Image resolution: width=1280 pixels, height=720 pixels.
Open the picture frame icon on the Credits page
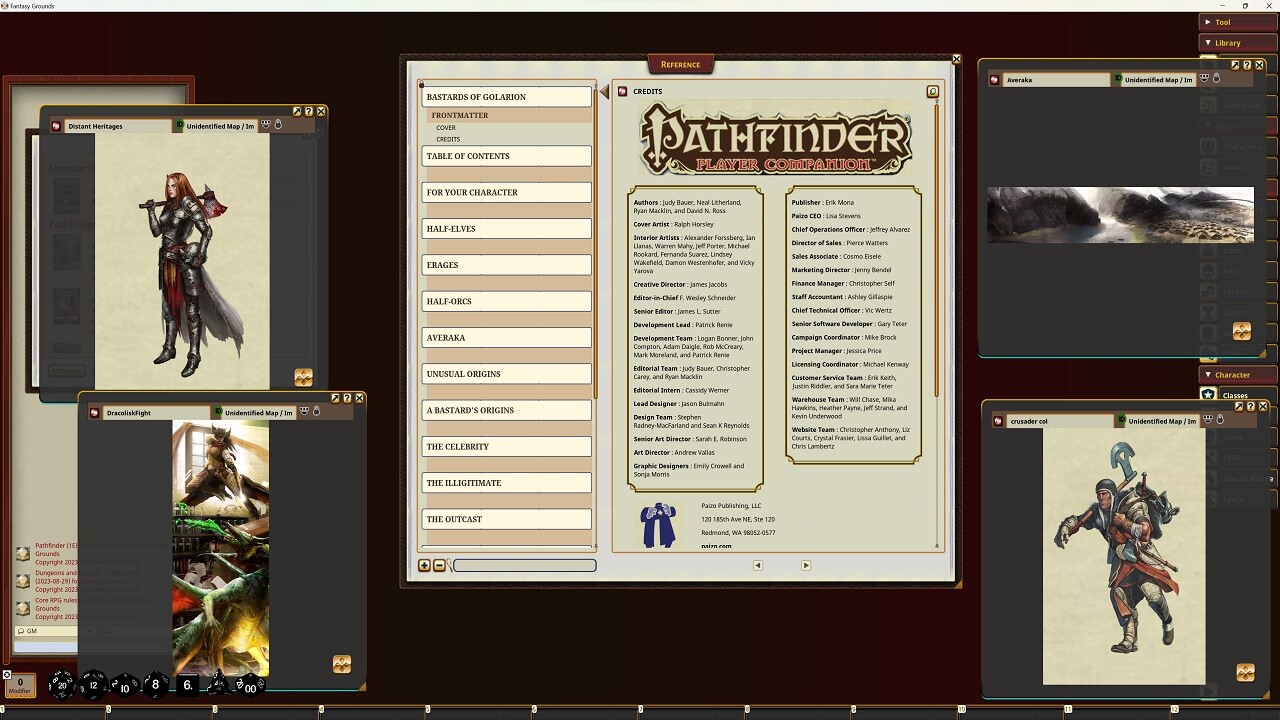click(x=933, y=91)
